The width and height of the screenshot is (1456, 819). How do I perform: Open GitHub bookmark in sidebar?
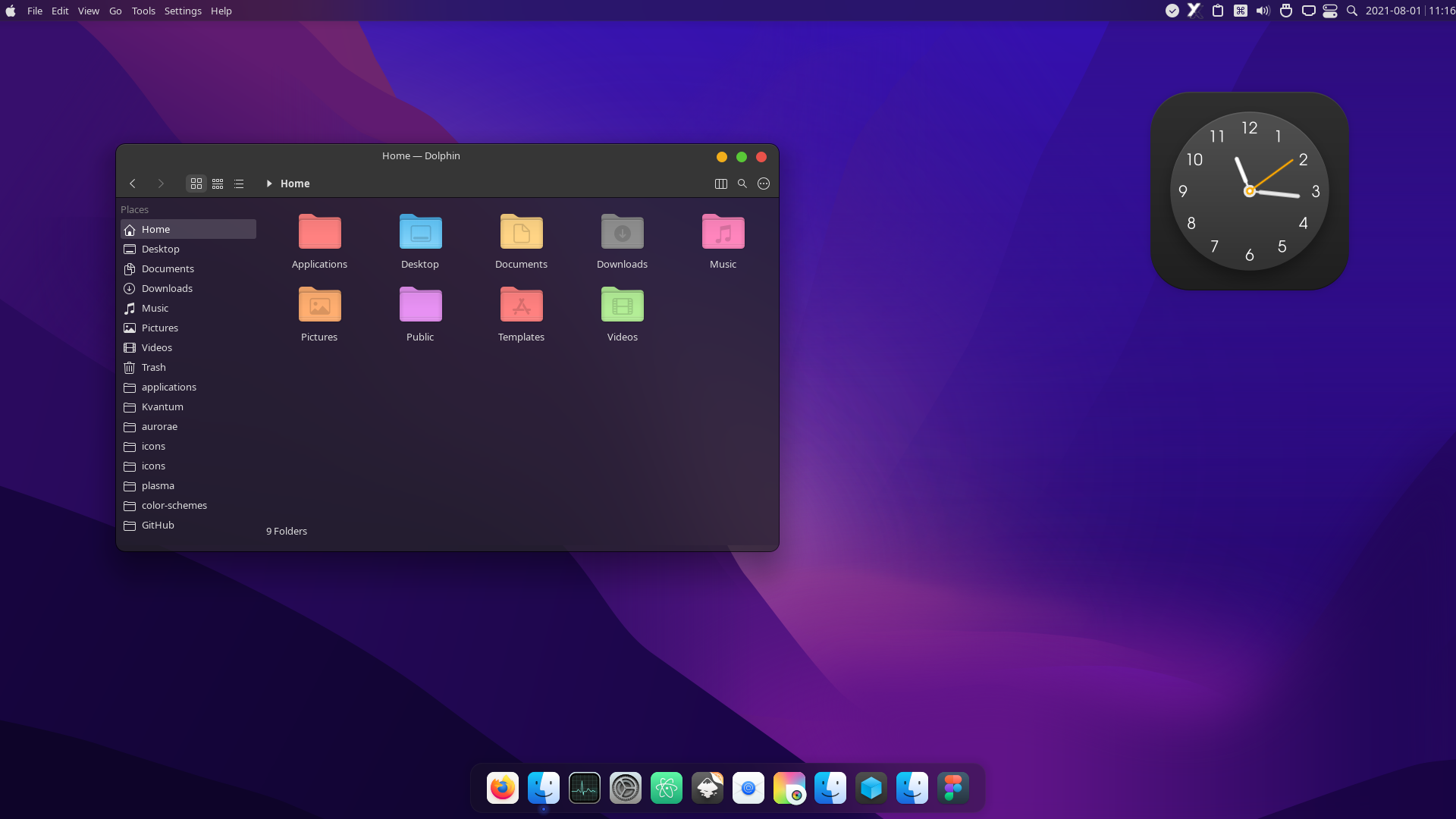(x=188, y=525)
